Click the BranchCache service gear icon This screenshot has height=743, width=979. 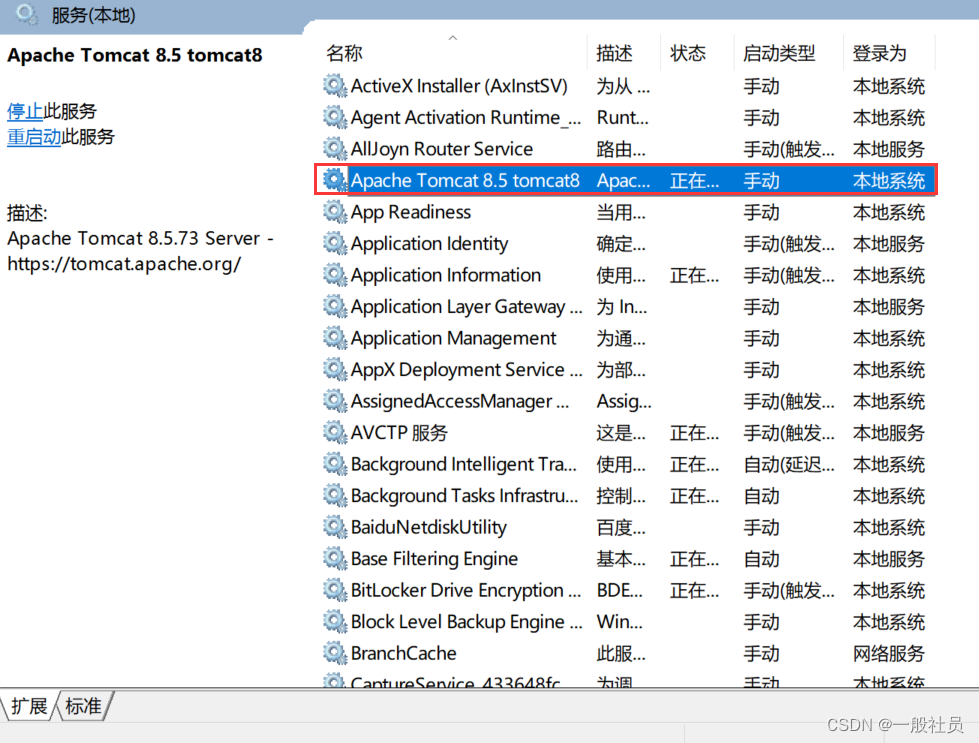(335, 653)
